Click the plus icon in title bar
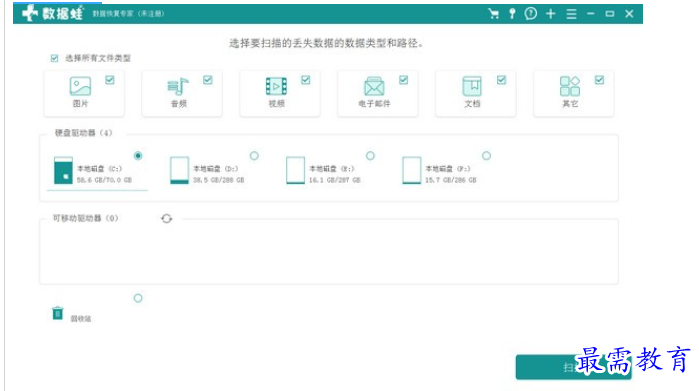 coord(551,14)
